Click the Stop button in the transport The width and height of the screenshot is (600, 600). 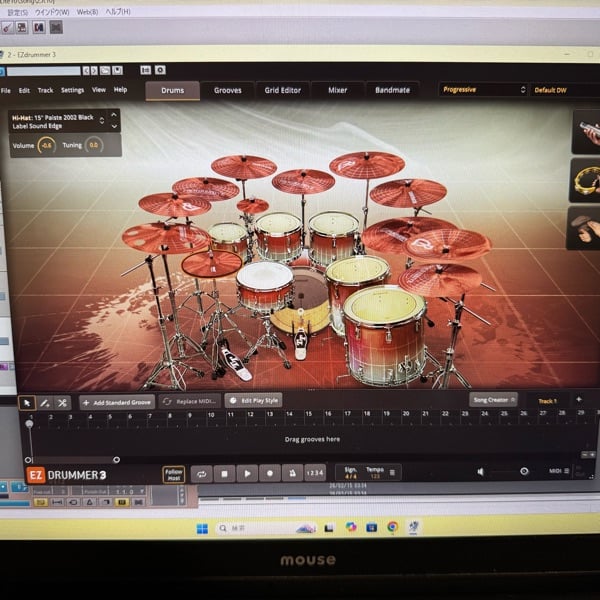click(224, 473)
